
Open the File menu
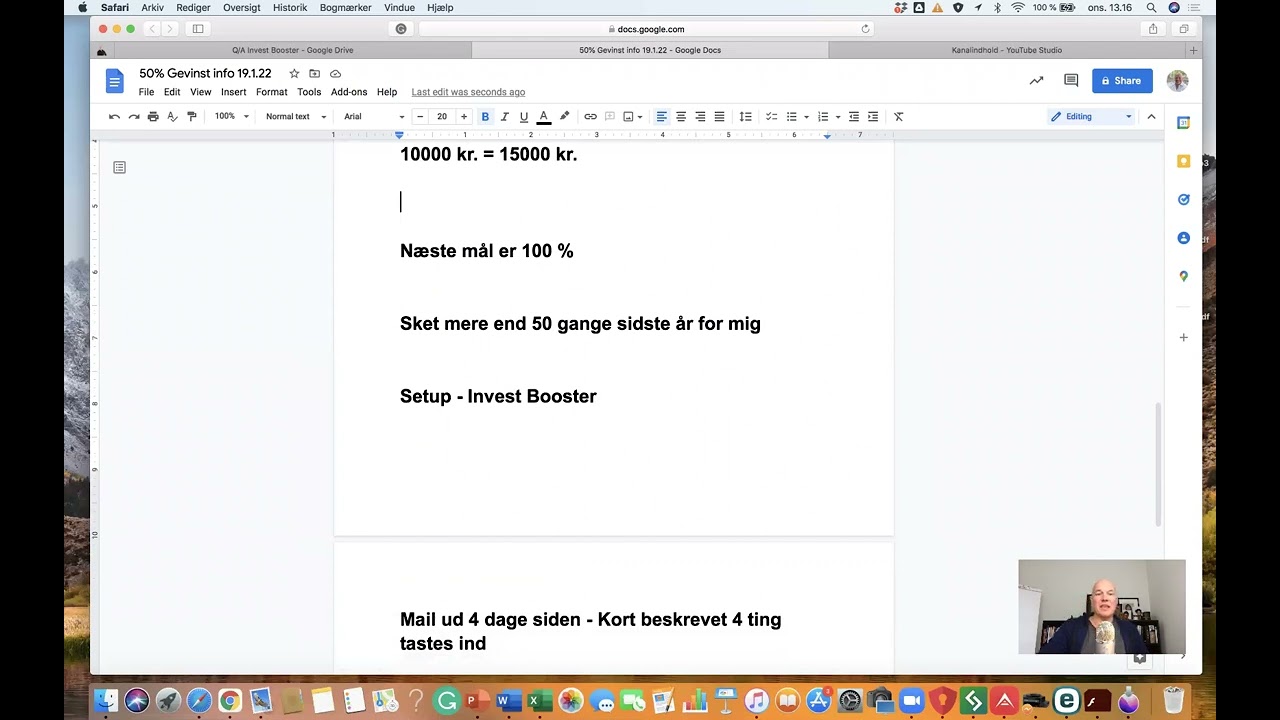point(146,92)
